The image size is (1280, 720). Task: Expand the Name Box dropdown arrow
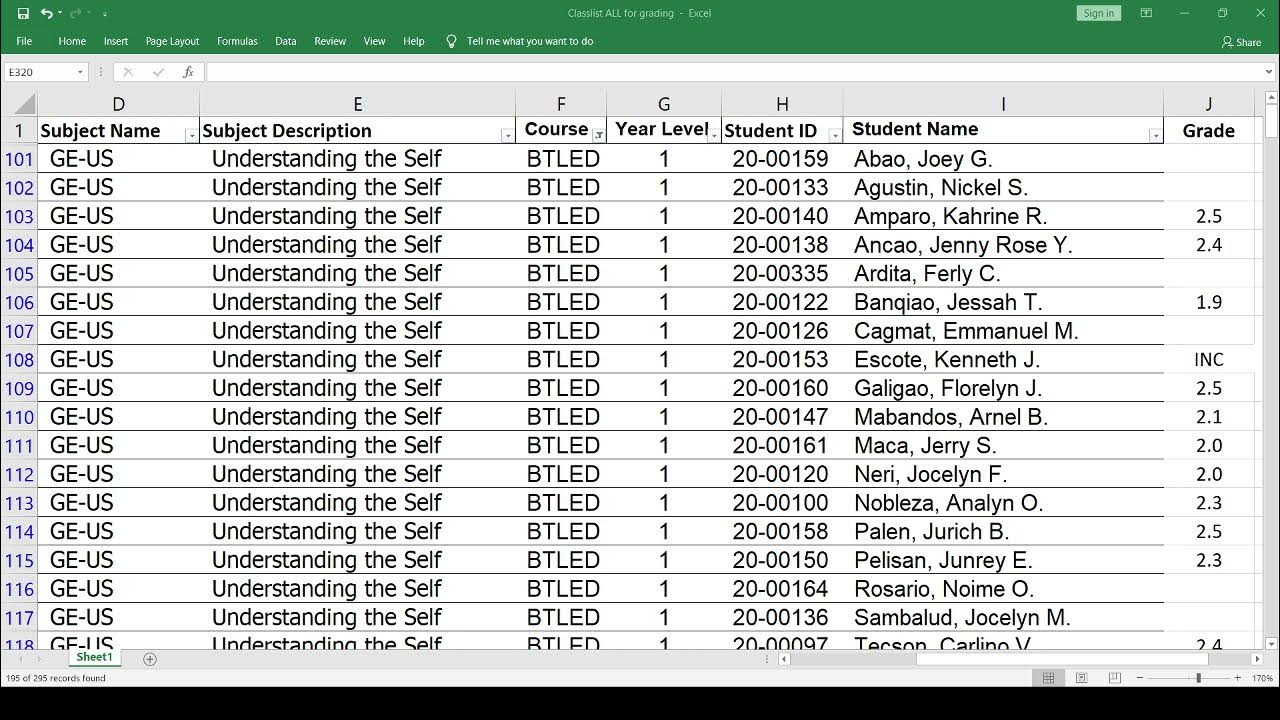point(80,72)
